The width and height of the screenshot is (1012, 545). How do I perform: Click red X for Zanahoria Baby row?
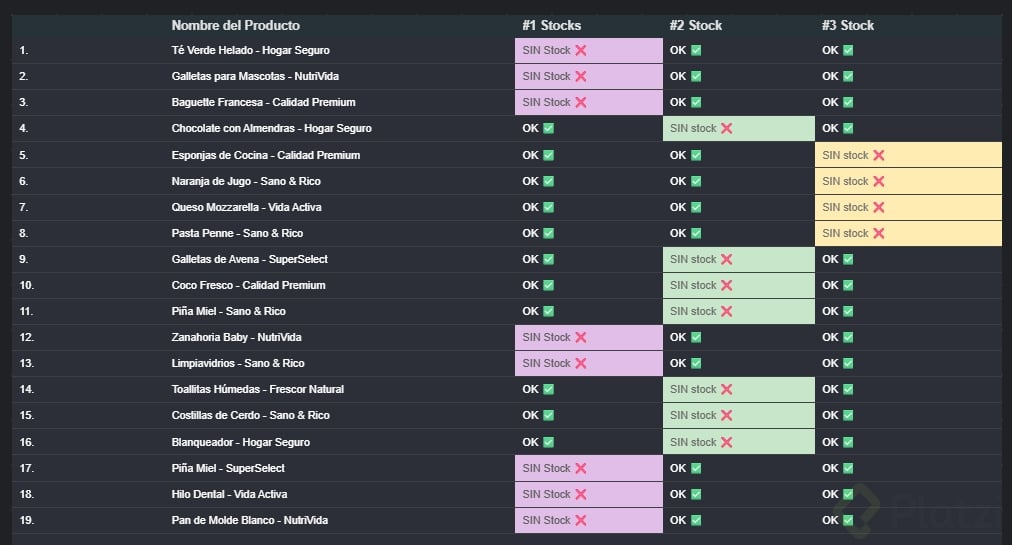[580, 337]
